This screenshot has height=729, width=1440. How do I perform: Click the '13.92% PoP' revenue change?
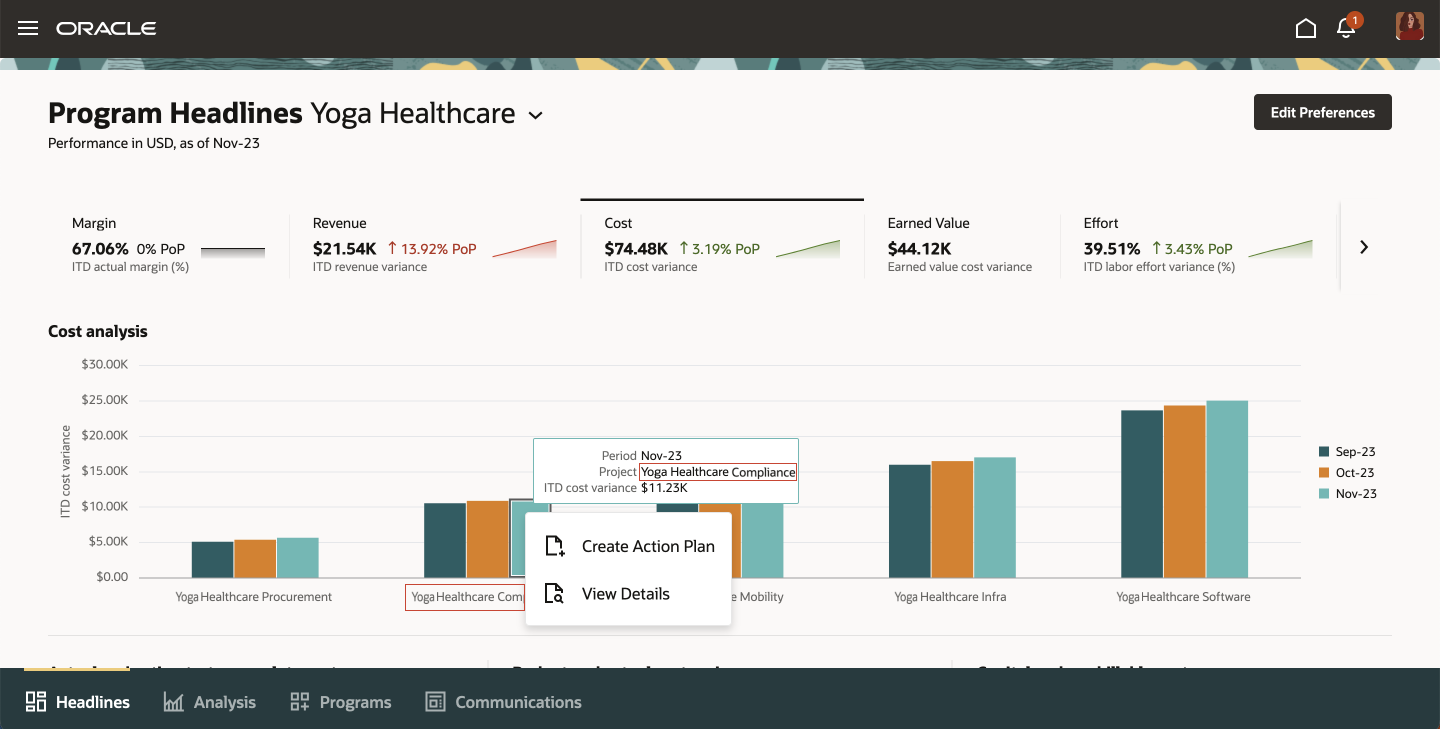click(x=432, y=249)
